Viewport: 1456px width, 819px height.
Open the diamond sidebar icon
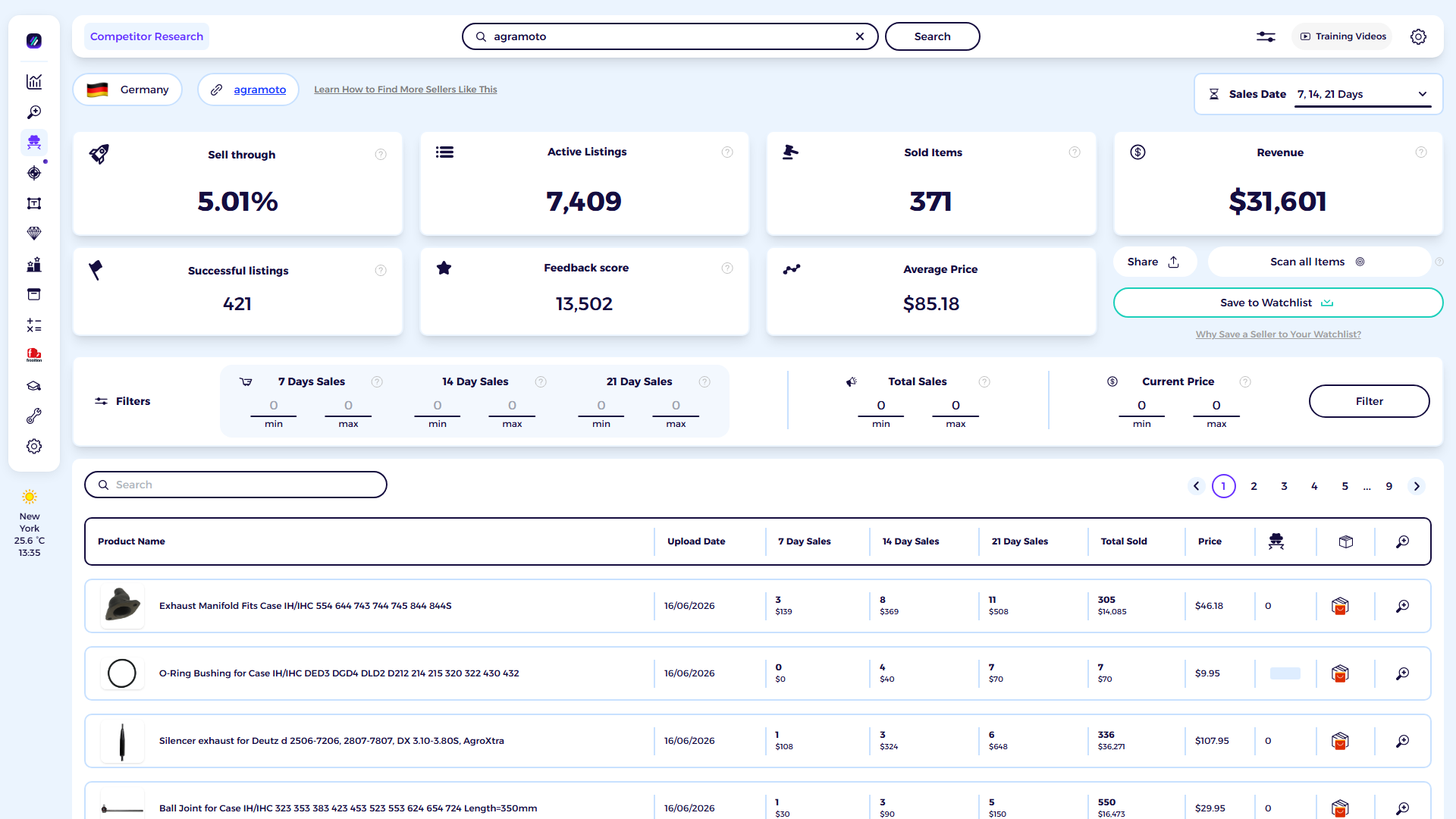(34, 234)
